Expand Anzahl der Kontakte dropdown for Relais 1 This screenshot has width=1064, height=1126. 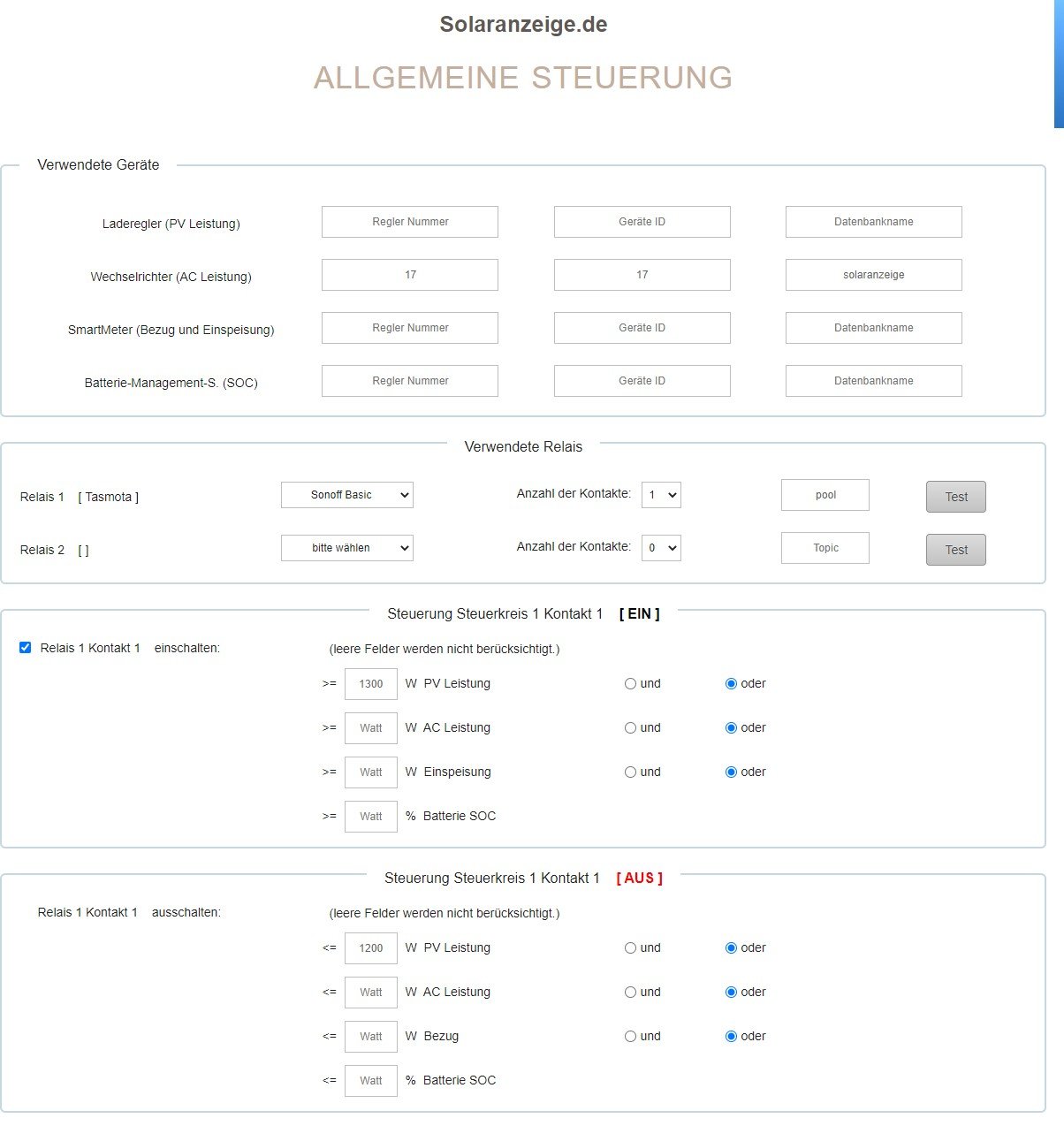pyautogui.click(x=661, y=495)
